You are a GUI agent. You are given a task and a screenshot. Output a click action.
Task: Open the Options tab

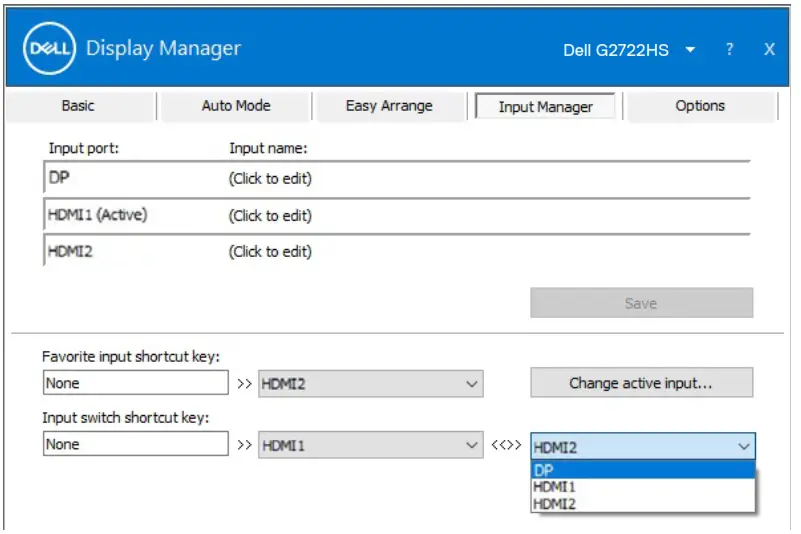tap(700, 106)
